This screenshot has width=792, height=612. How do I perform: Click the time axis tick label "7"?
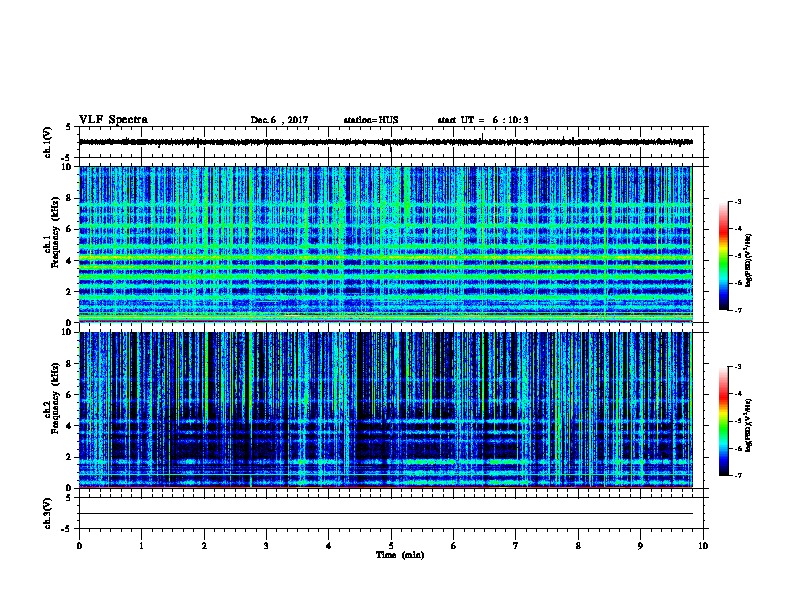(516, 546)
